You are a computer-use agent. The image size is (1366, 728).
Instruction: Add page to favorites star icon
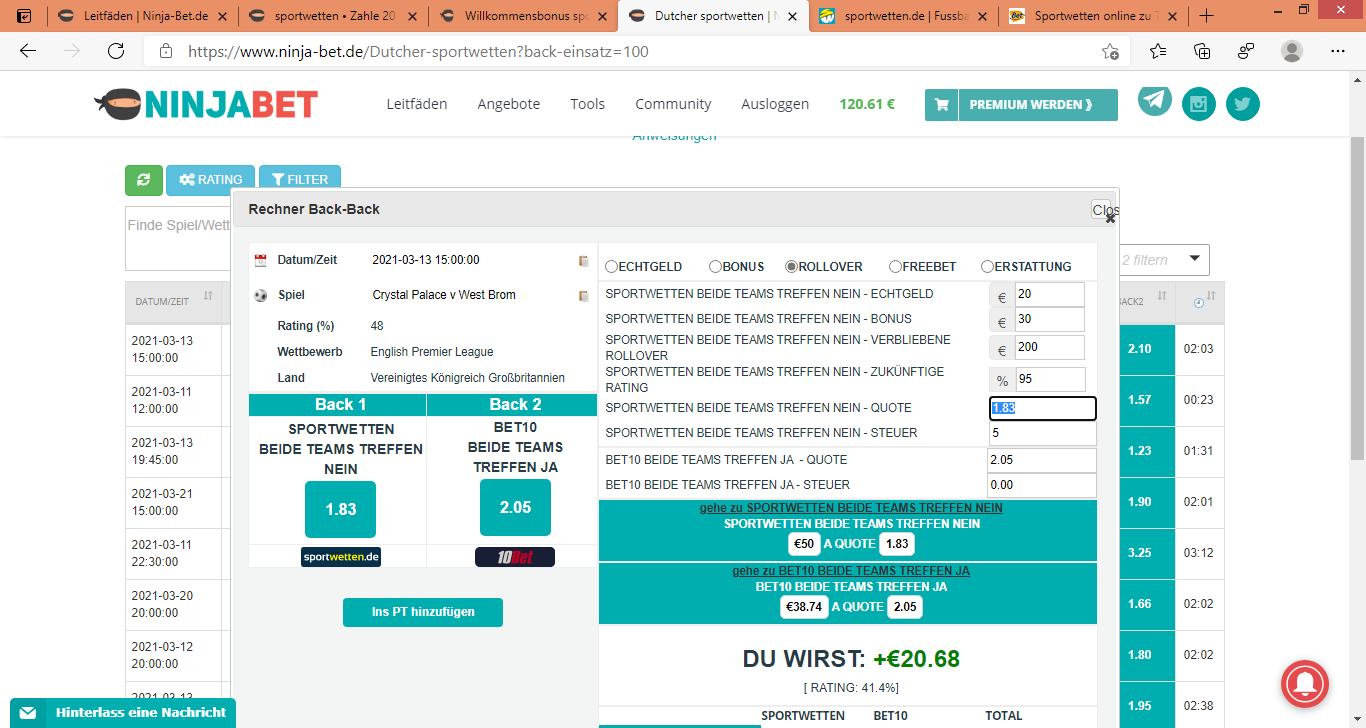click(1110, 51)
